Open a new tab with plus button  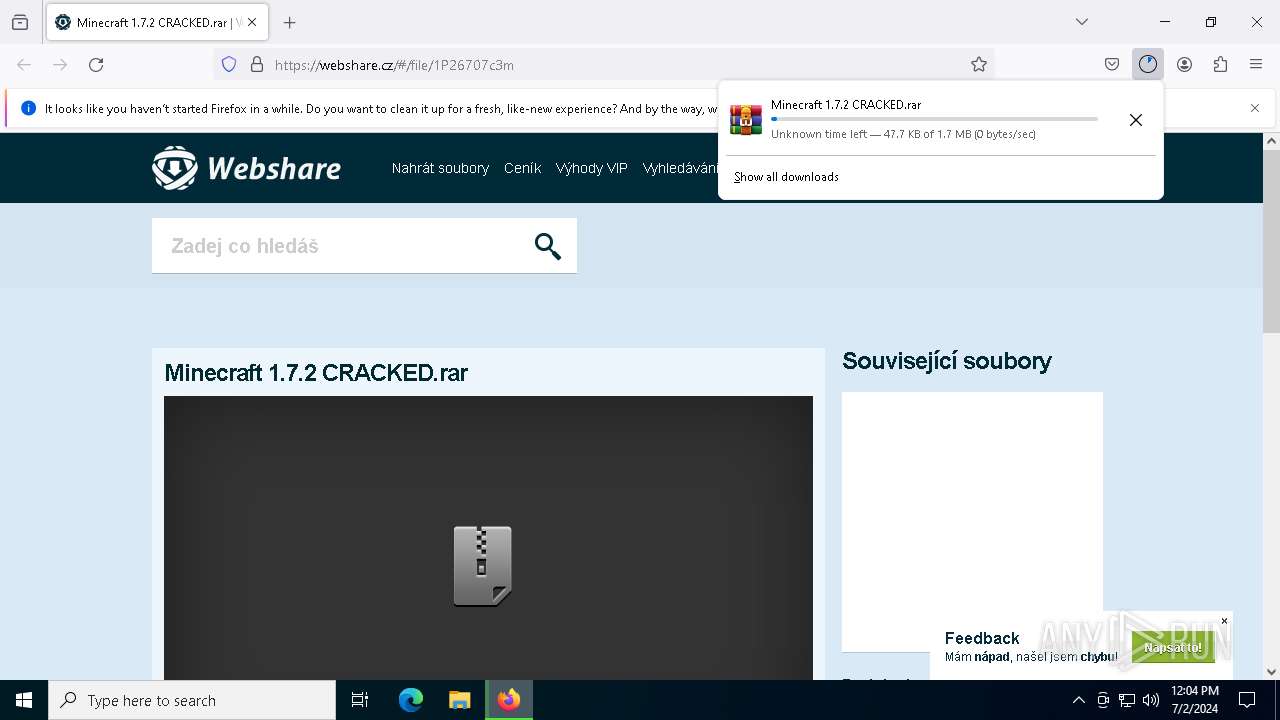click(x=290, y=22)
